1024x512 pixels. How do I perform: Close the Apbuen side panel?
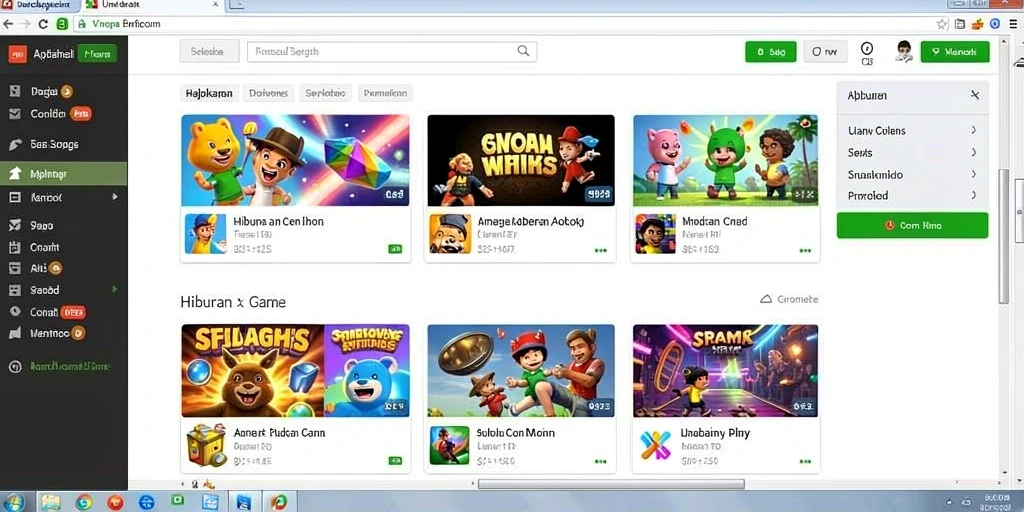(974, 95)
